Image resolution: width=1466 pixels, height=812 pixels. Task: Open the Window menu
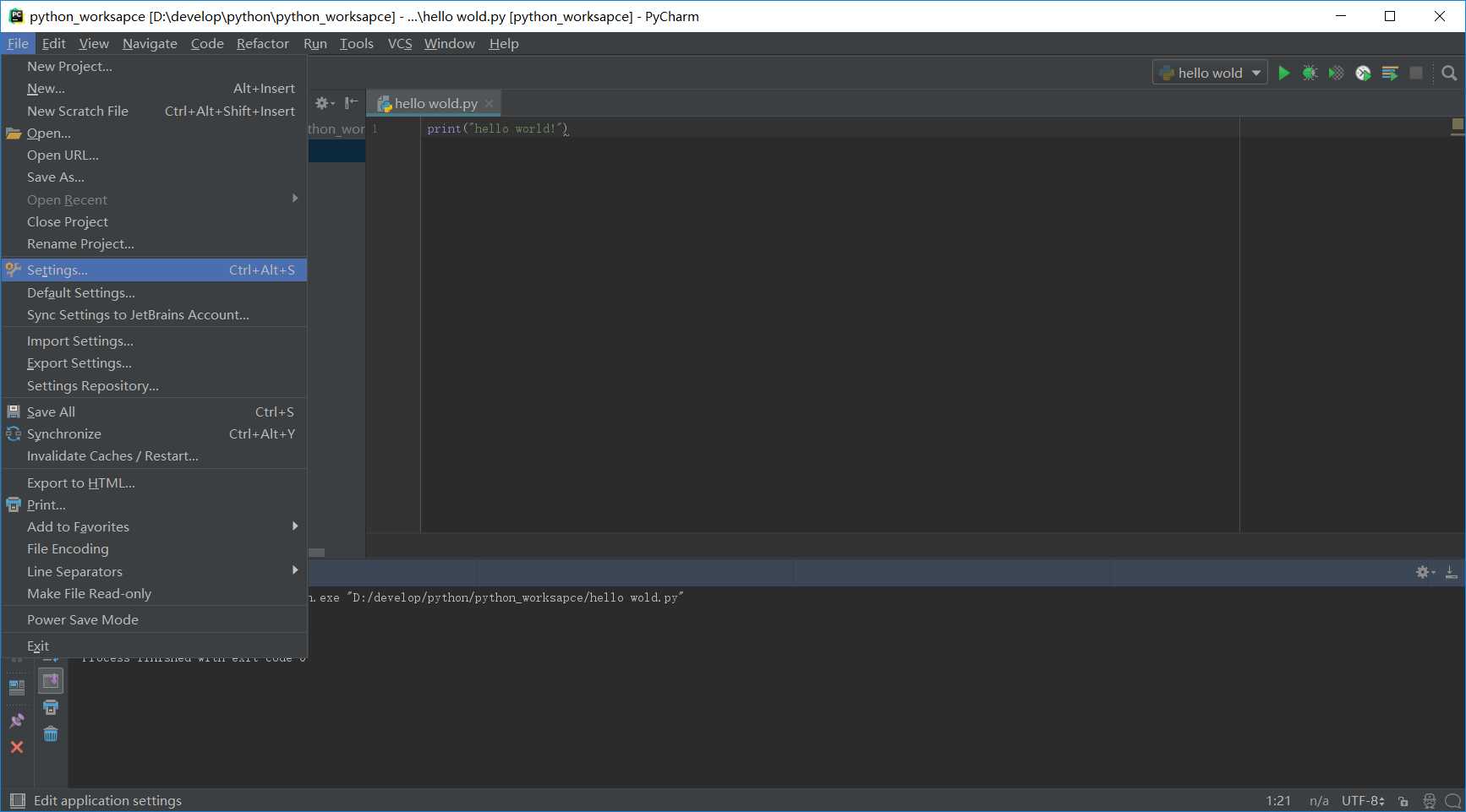450,43
